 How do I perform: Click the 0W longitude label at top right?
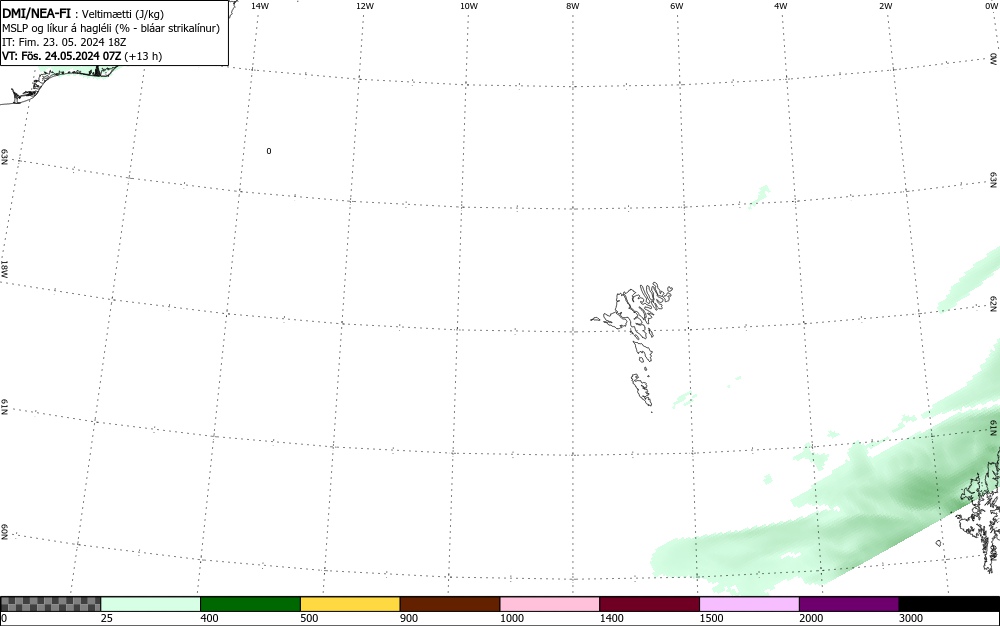(990, 6)
